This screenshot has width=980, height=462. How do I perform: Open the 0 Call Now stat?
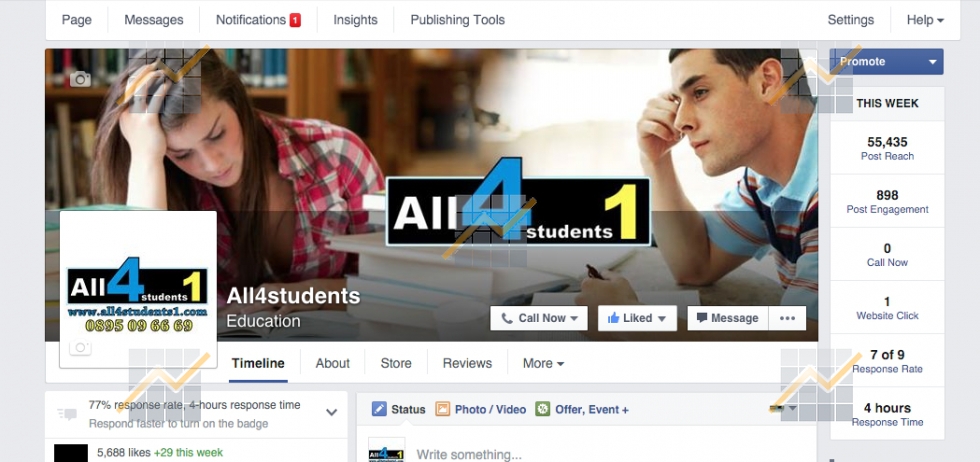pyautogui.click(x=887, y=254)
